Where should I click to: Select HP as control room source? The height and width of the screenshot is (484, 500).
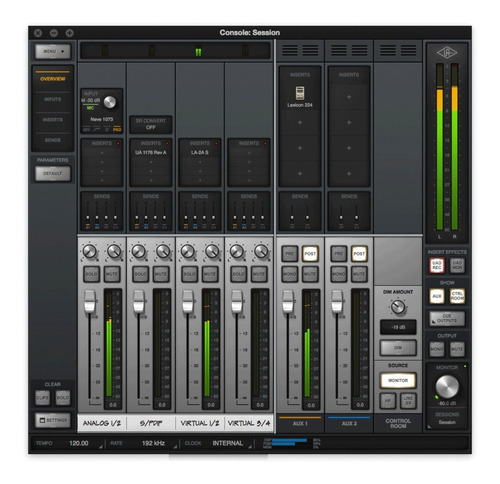388,401
